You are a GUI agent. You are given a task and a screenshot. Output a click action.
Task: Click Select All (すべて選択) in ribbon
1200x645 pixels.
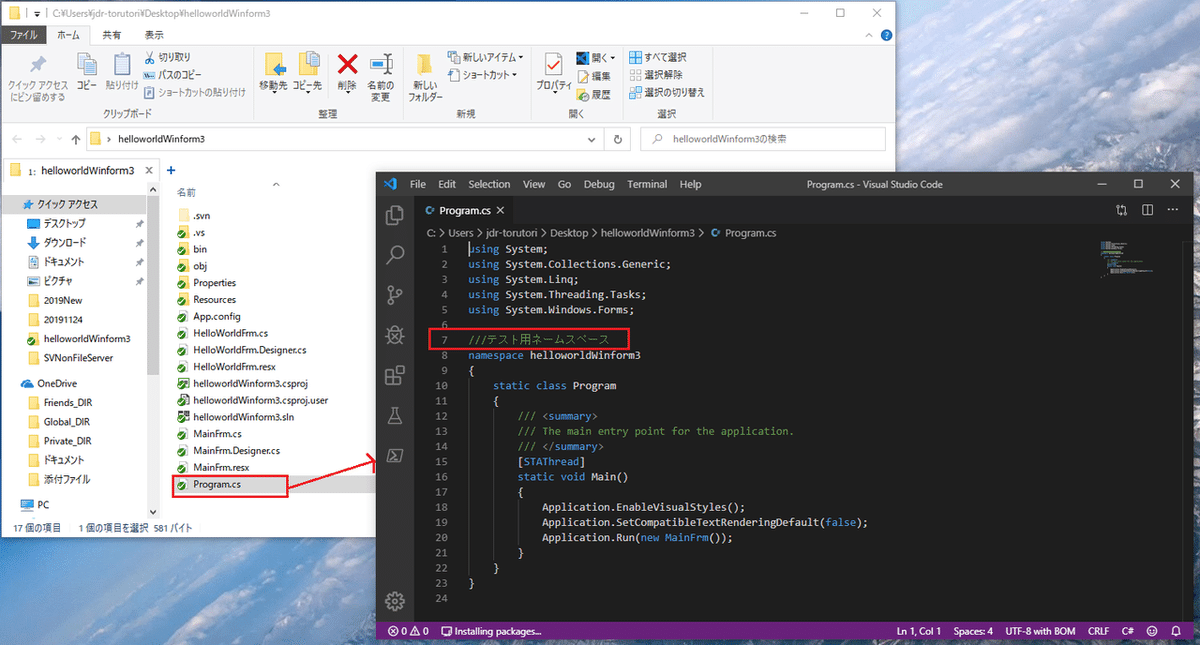658,58
